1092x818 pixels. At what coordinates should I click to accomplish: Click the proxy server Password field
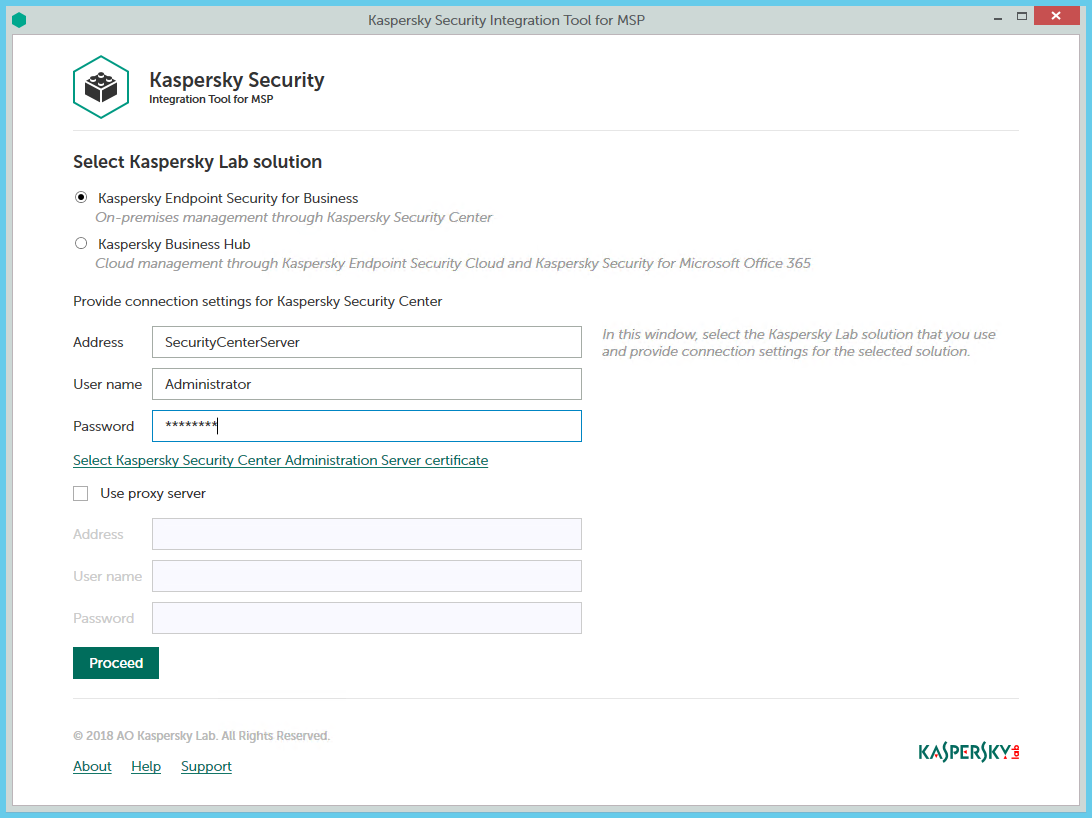coord(366,617)
